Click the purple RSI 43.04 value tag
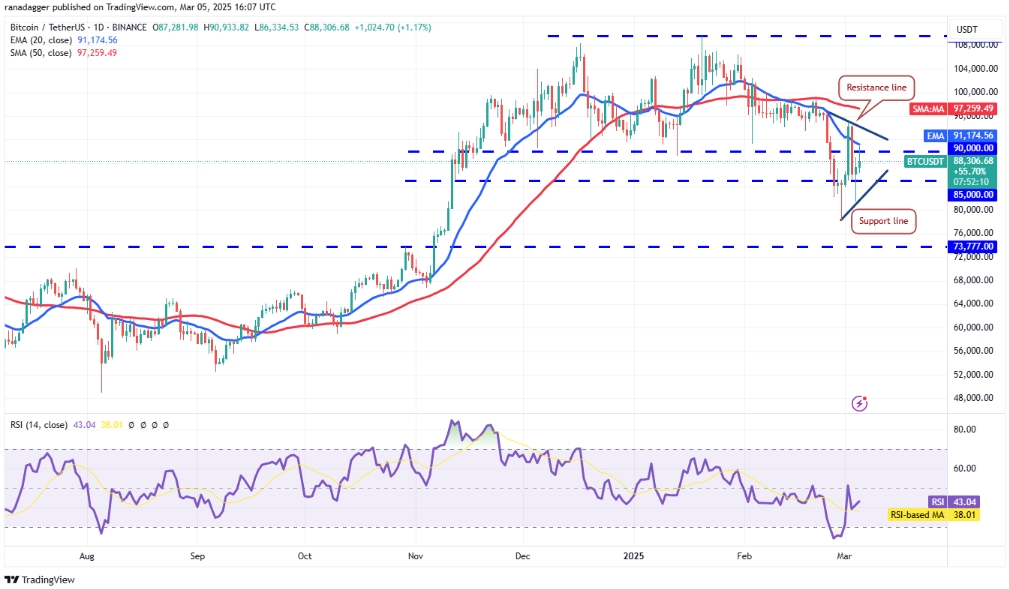This screenshot has height=589, width=1009. point(954,502)
